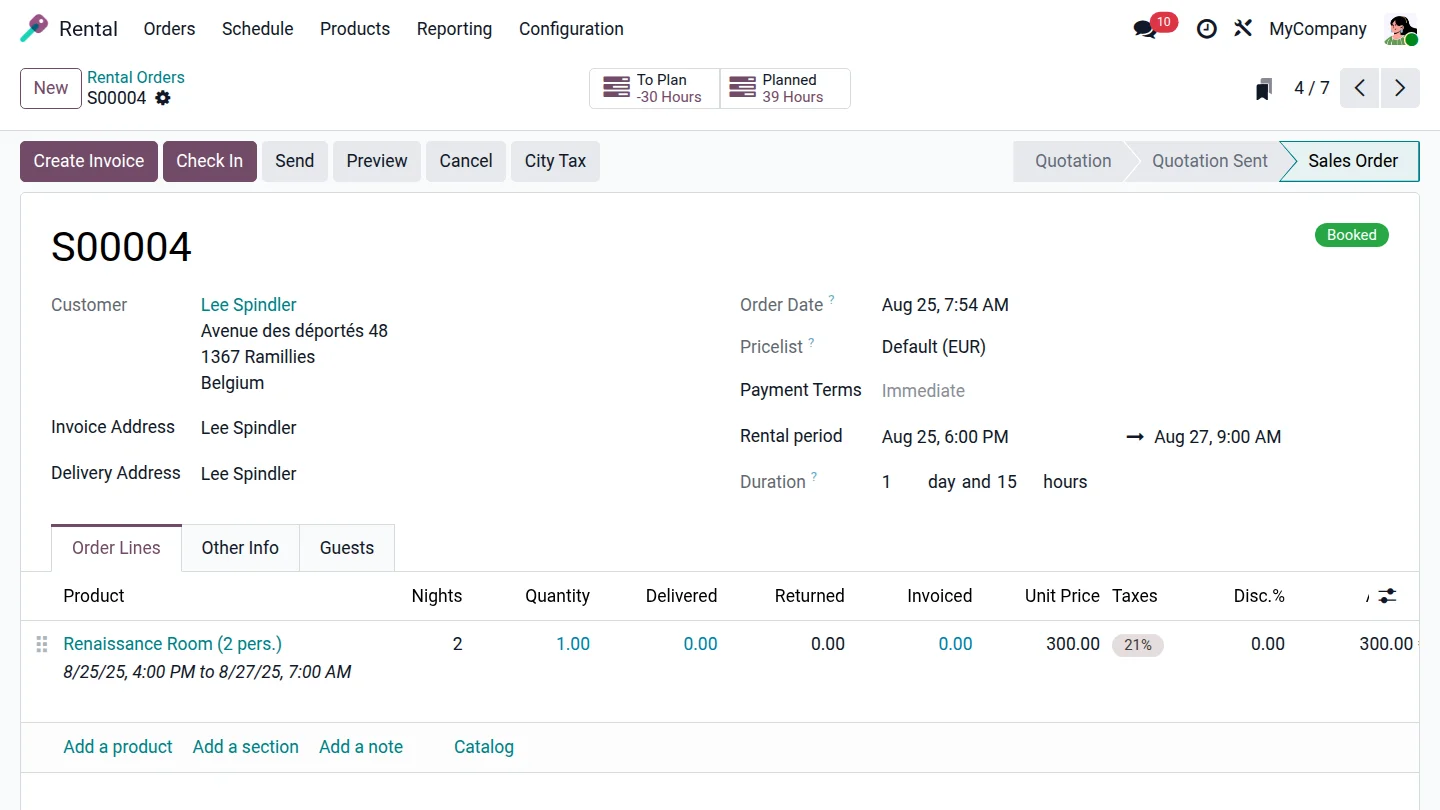Screen dimensions: 1440x810
Task: Open optional columns settings toggle
Action: tap(1387, 596)
